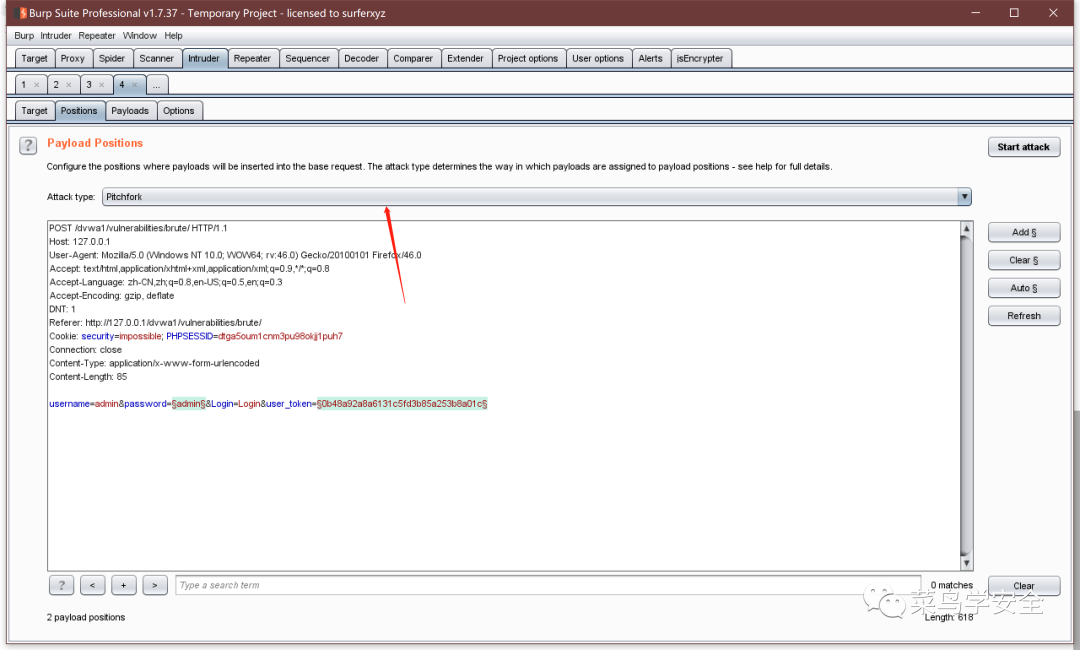Select the Positions sub-tab
This screenshot has height=650, width=1080.
pos(79,111)
